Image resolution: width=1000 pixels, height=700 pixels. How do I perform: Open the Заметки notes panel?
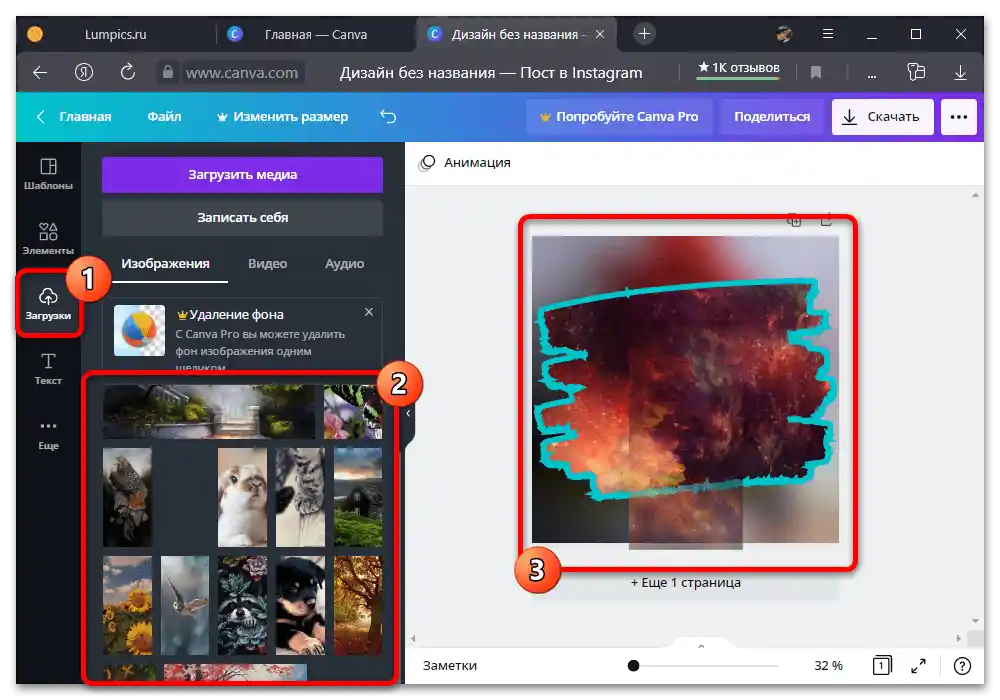(450, 666)
